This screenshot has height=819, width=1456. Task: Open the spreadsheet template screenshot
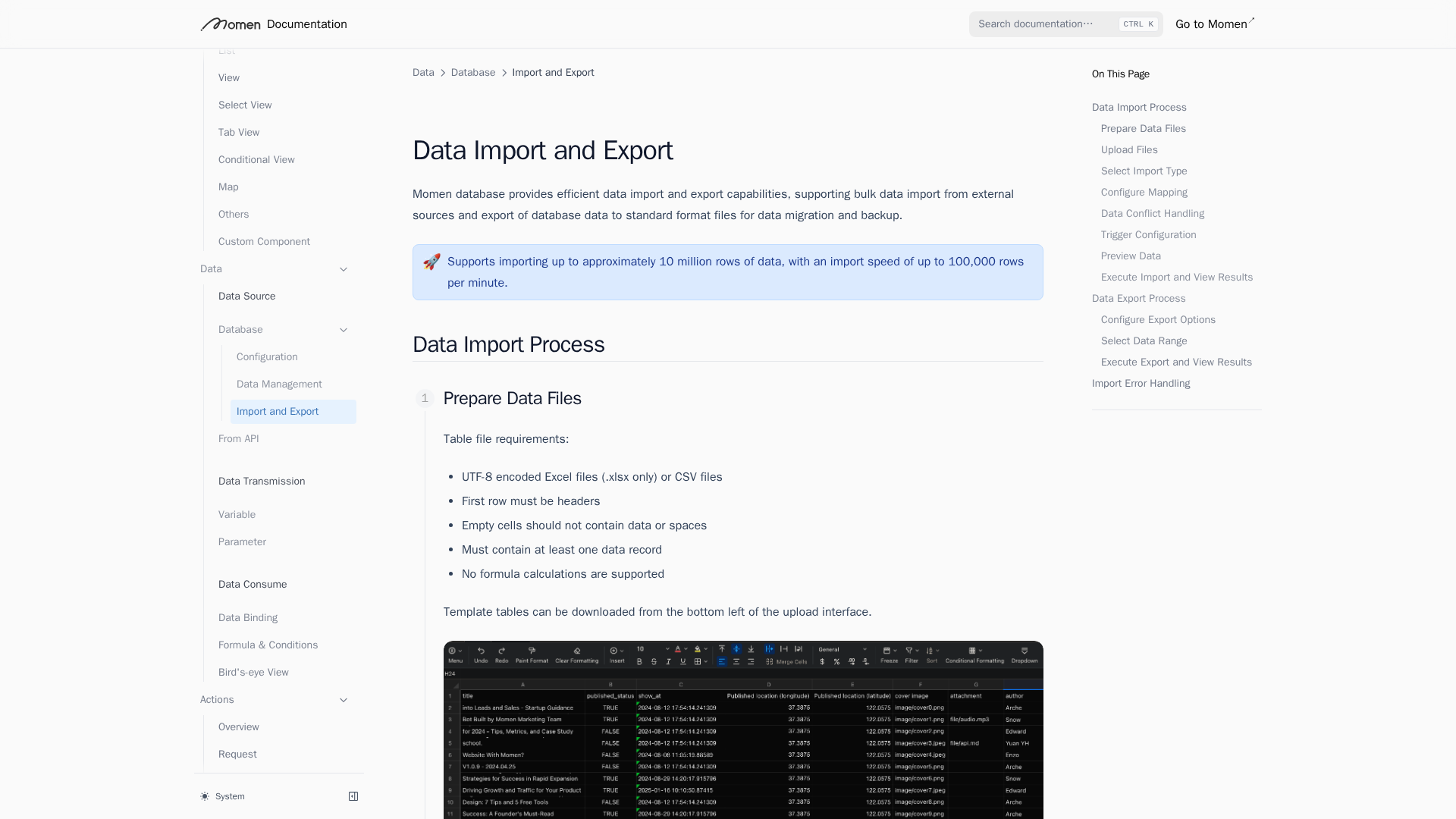(x=743, y=730)
